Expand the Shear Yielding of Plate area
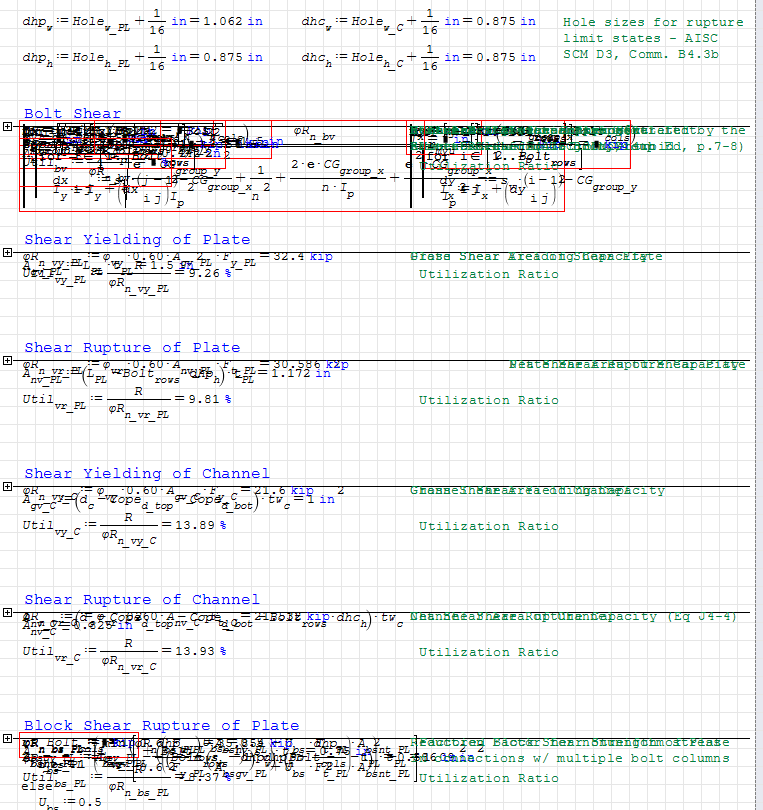 pyautogui.click(x=8, y=254)
